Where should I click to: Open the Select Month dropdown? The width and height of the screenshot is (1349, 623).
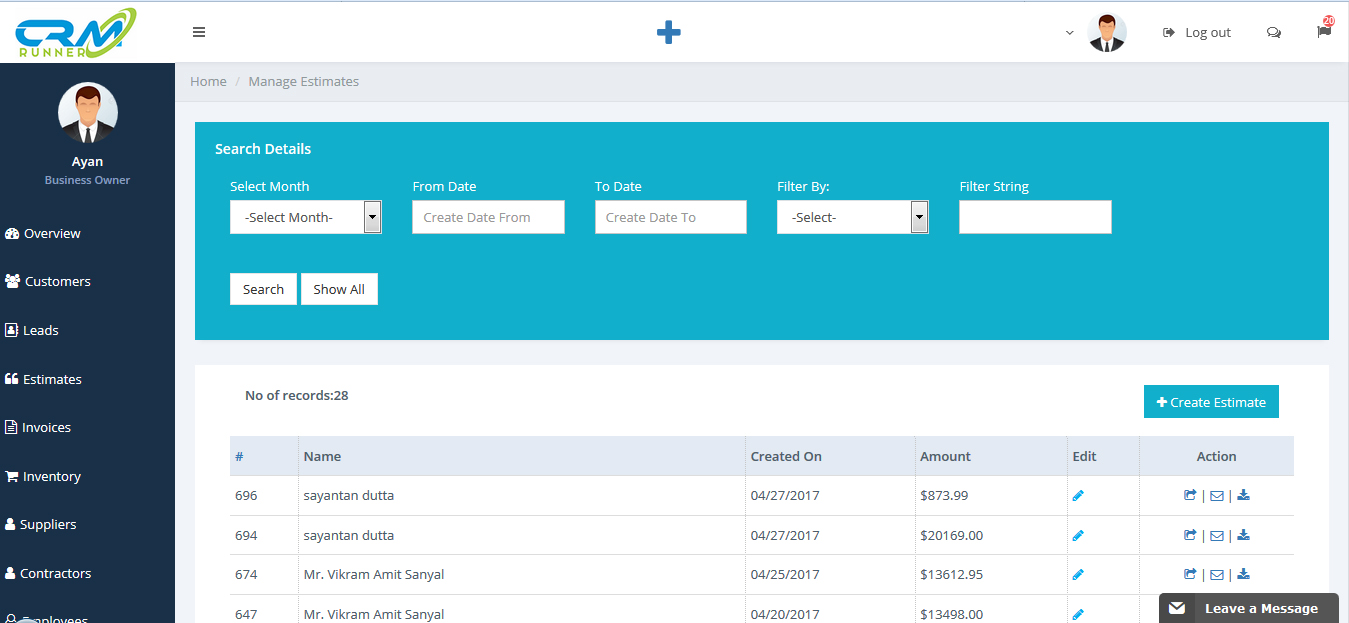pos(305,217)
